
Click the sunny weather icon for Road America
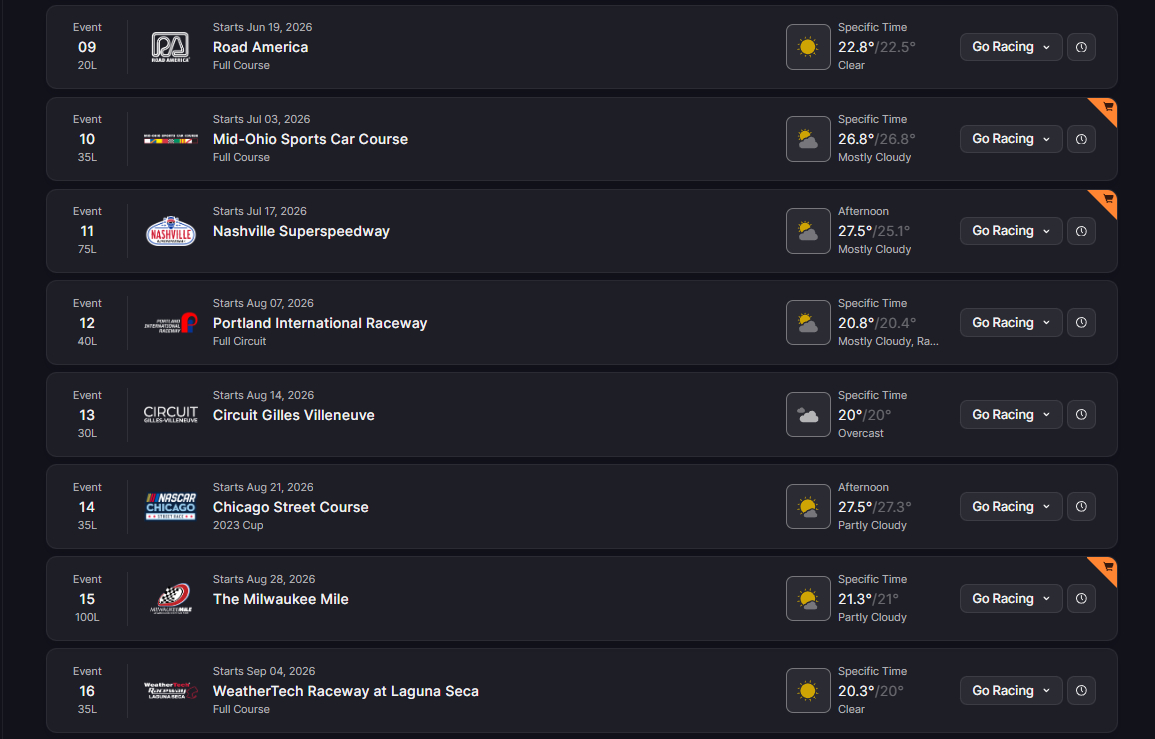(808, 47)
